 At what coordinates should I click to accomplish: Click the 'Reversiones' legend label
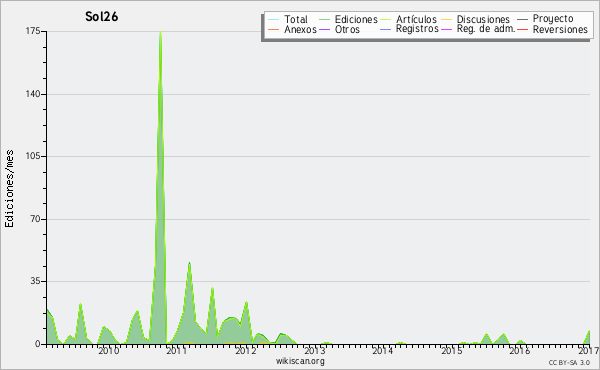click(560, 29)
